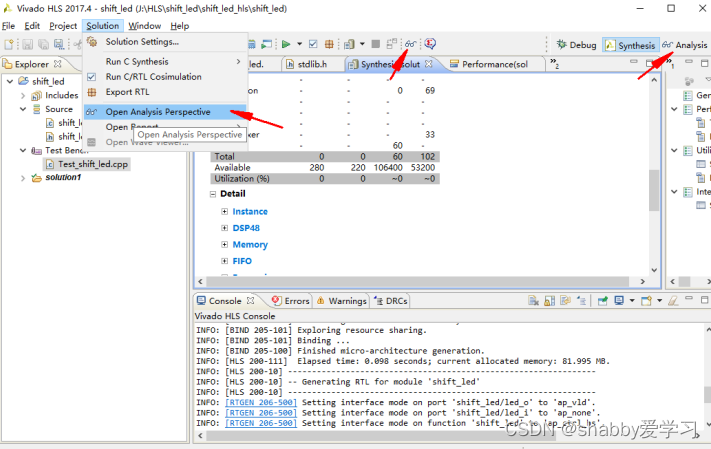711x449 pixels.
Task: Open the Edit menu
Action: [x=32, y=26]
